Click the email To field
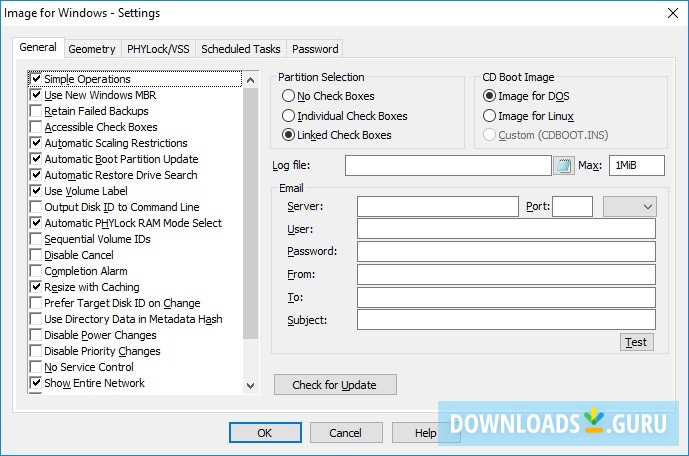The image size is (689, 456). pyautogui.click(x=506, y=297)
